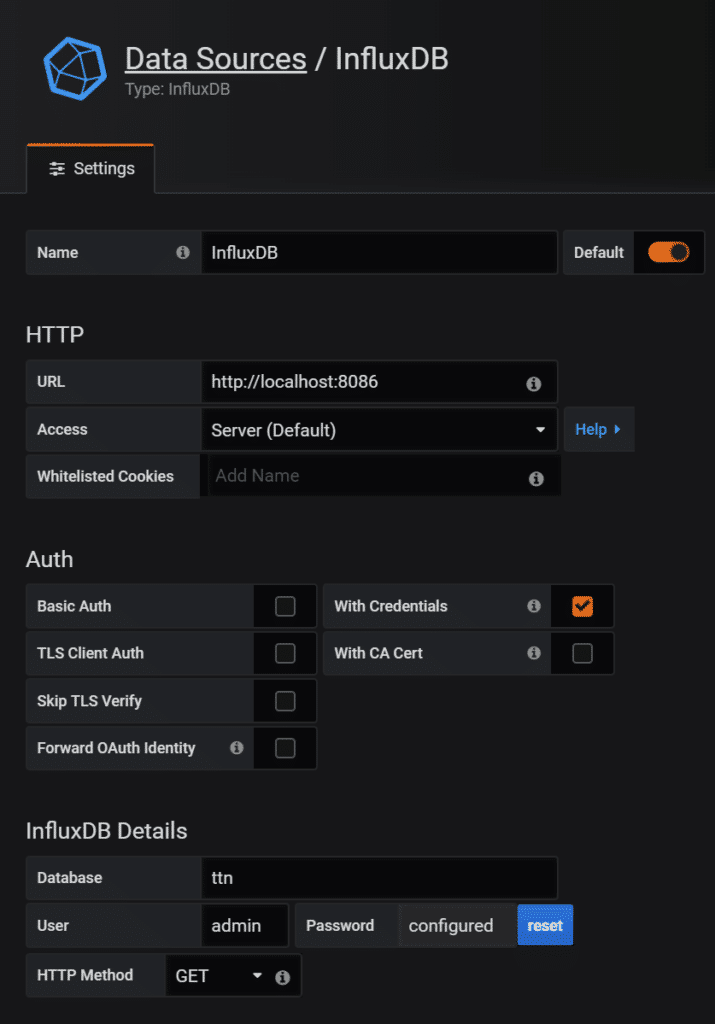Screen dimensions: 715x1024
Task: Enable the Basic Auth checkbox
Action: tap(285, 606)
